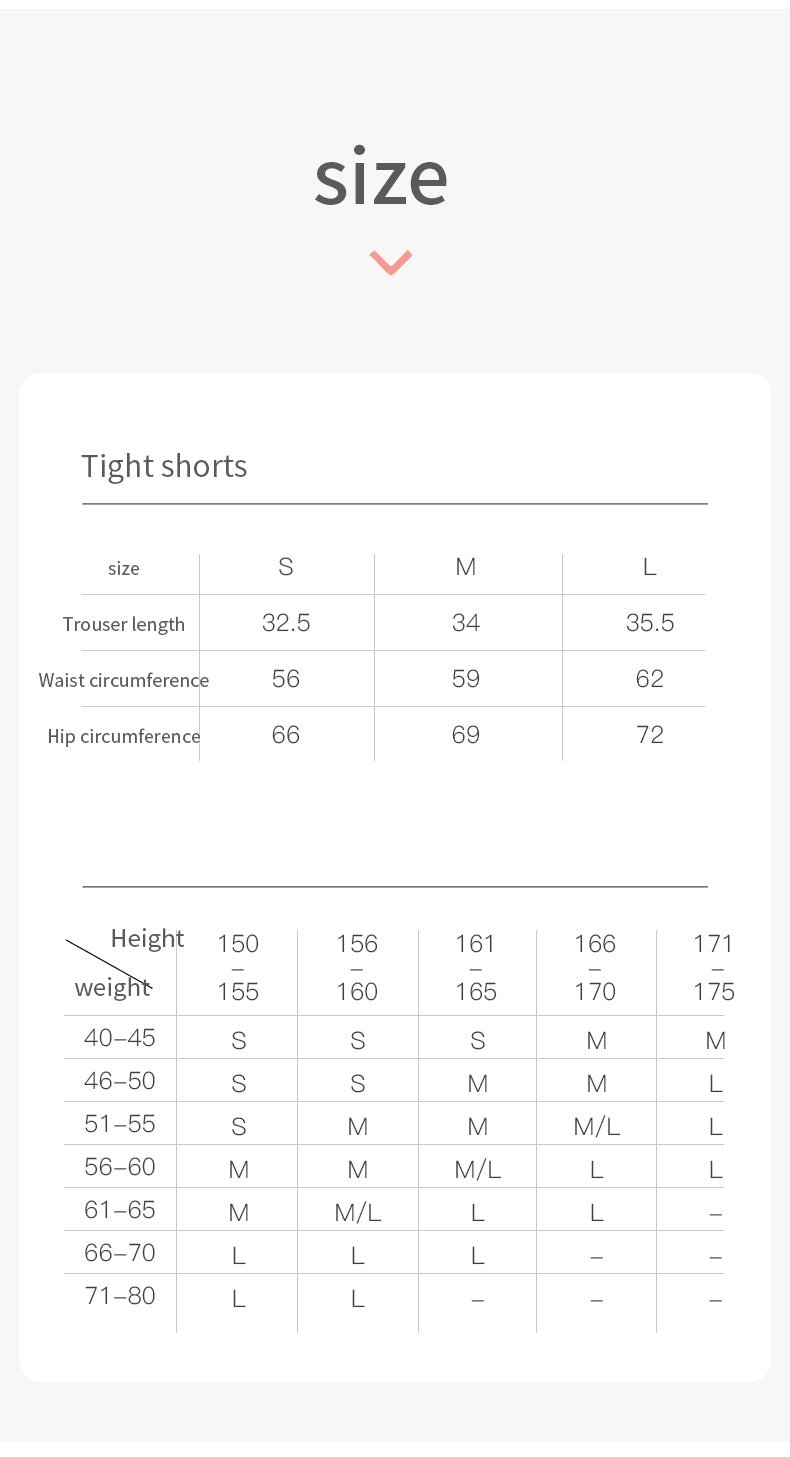Click the 40–45 weight row label
Screen dimensions: 790x1457
click(120, 1038)
